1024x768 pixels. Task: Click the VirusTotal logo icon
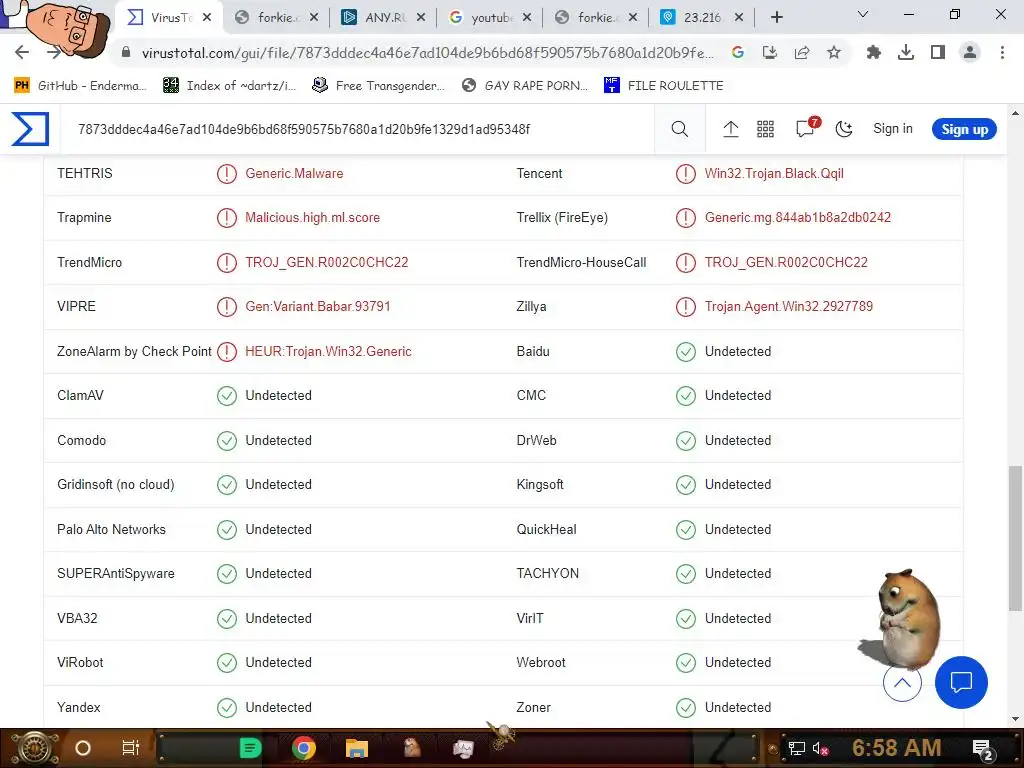coord(30,129)
